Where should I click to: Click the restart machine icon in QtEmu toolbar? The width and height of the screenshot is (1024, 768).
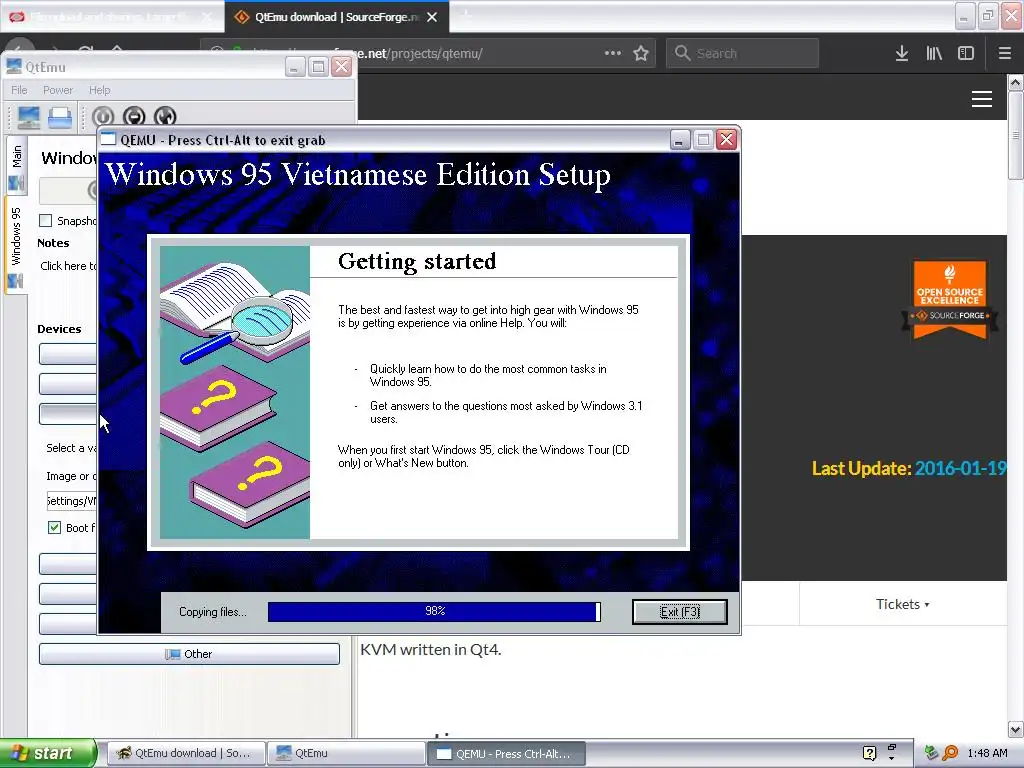(x=165, y=117)
